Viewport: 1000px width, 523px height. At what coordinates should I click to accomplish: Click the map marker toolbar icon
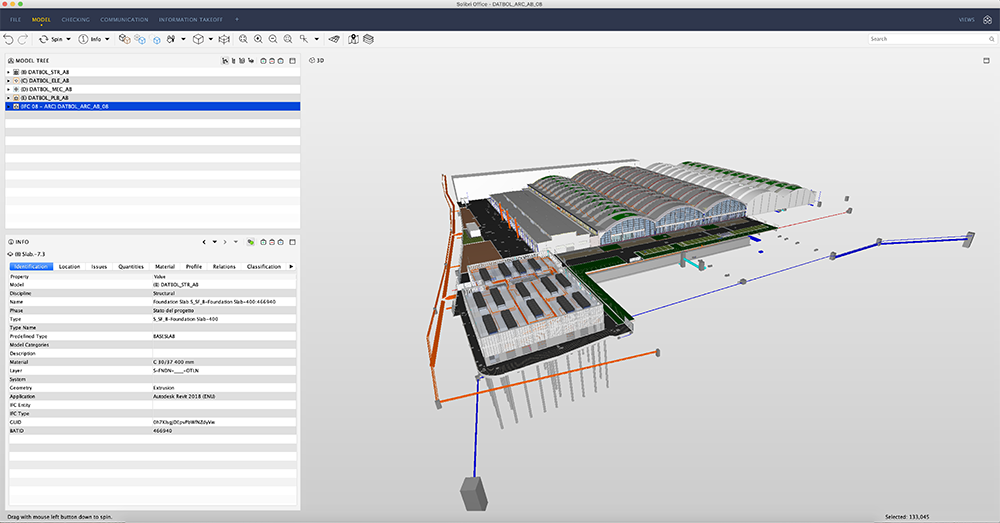click(x=353, y=39)
